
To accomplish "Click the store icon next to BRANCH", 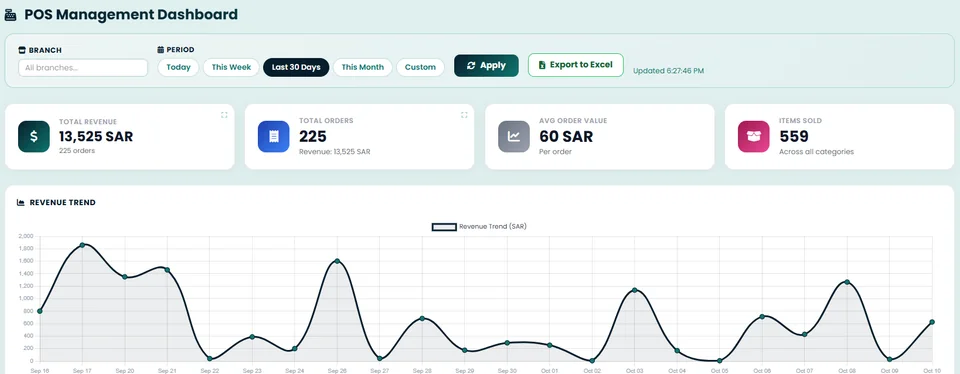I will (22, 50).
